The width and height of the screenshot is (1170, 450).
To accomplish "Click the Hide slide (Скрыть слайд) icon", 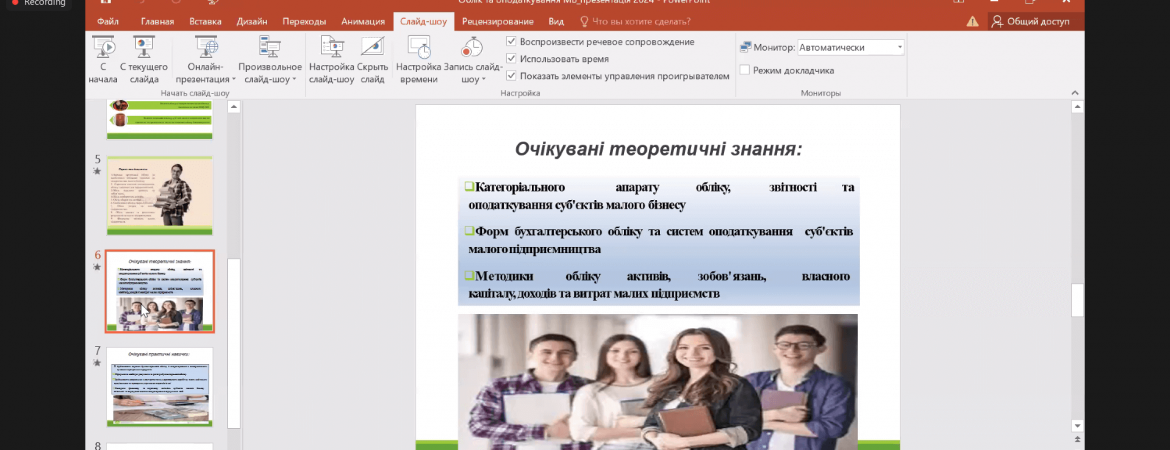I will 372,47.
